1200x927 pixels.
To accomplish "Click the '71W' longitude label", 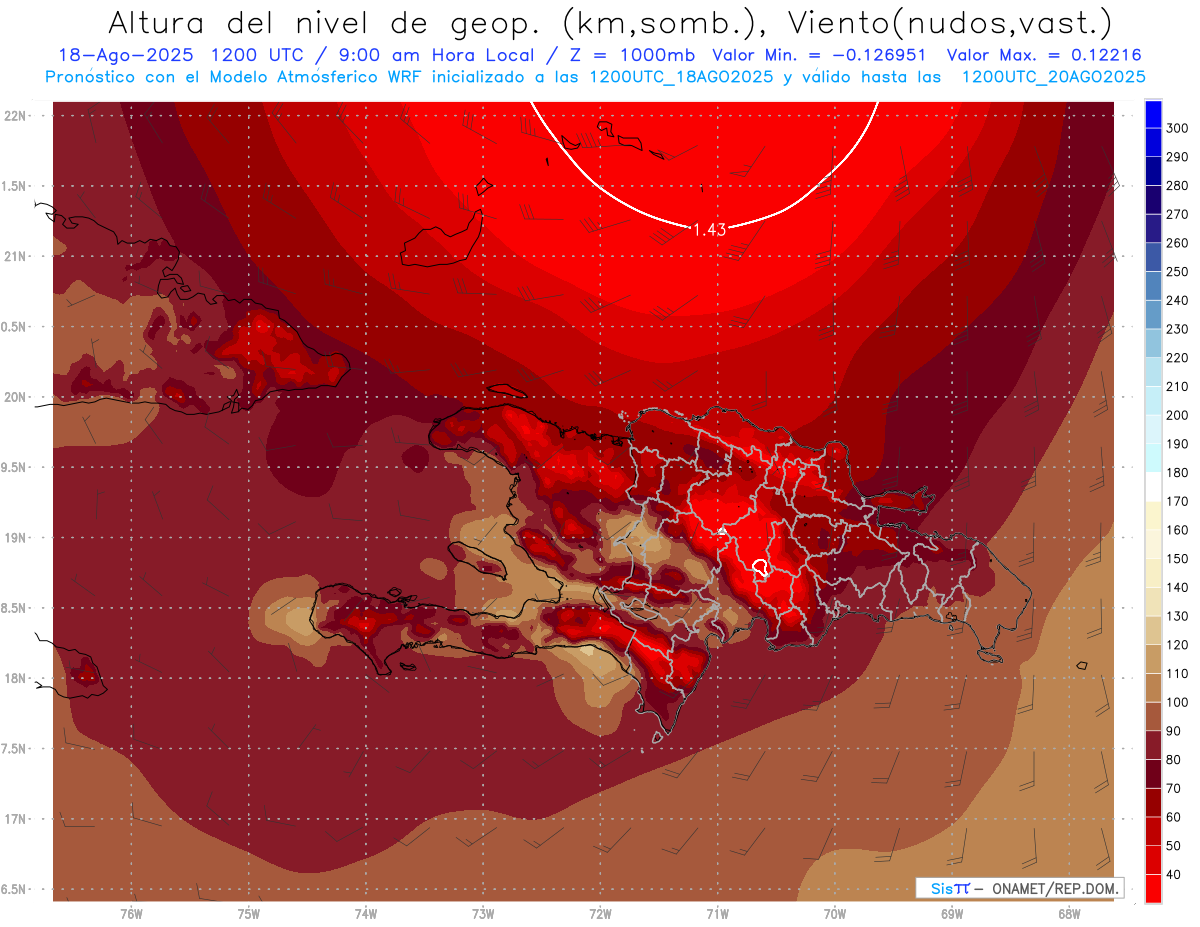I will click(717, 914).
